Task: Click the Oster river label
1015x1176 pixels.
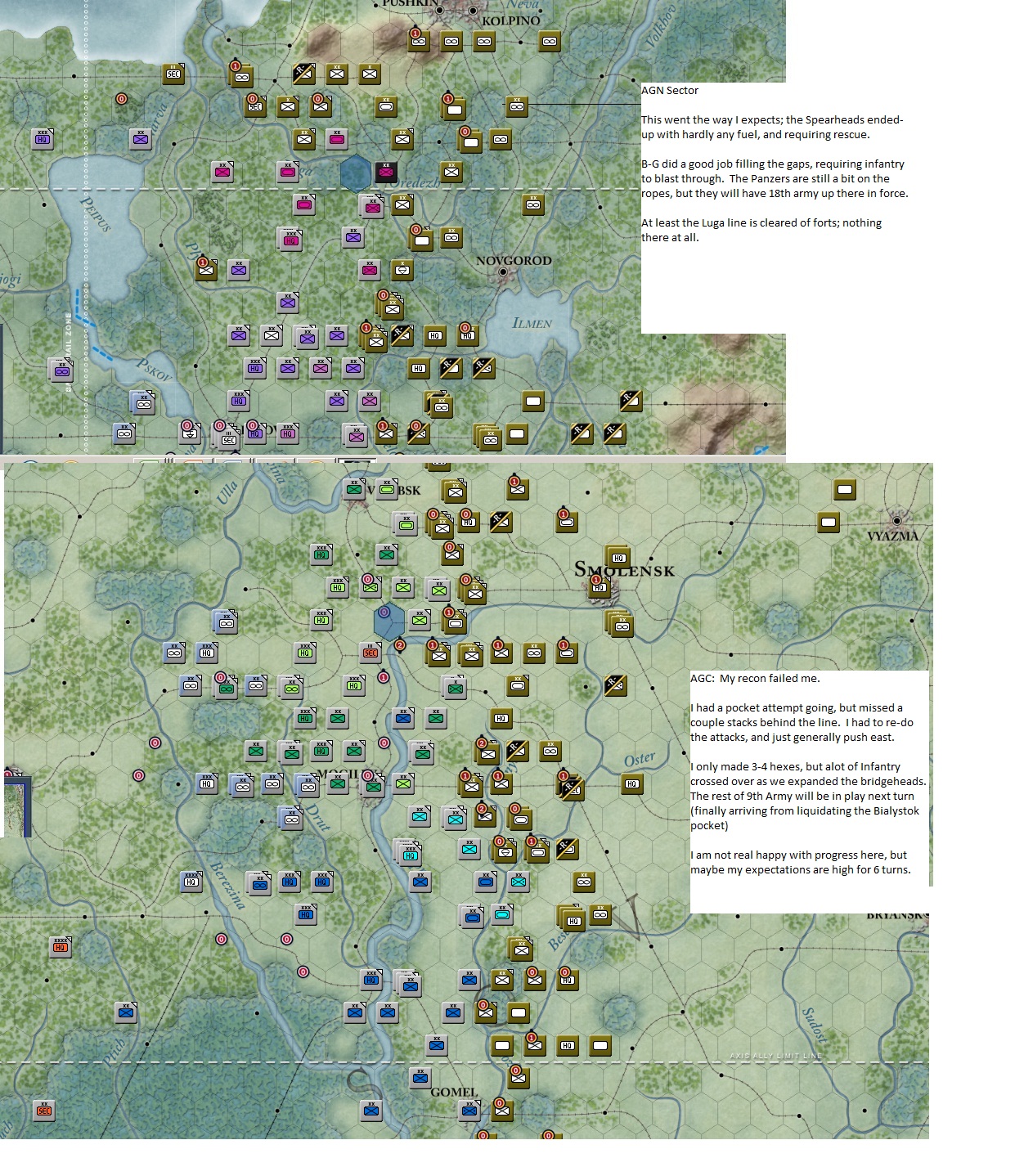Action: tap(640, 760)
